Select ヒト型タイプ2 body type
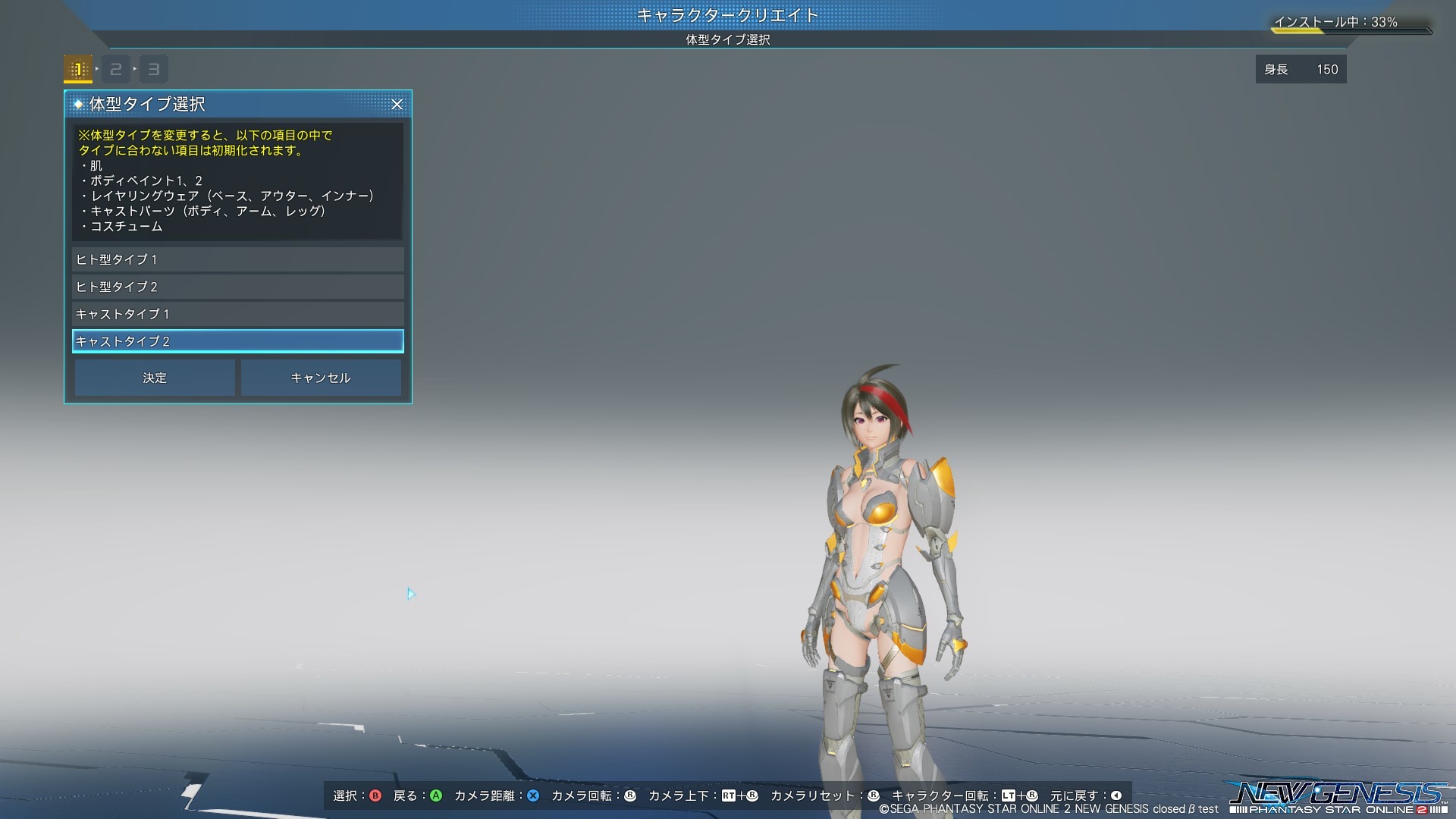The image size is (1456, 819). [x=237, y=287]
